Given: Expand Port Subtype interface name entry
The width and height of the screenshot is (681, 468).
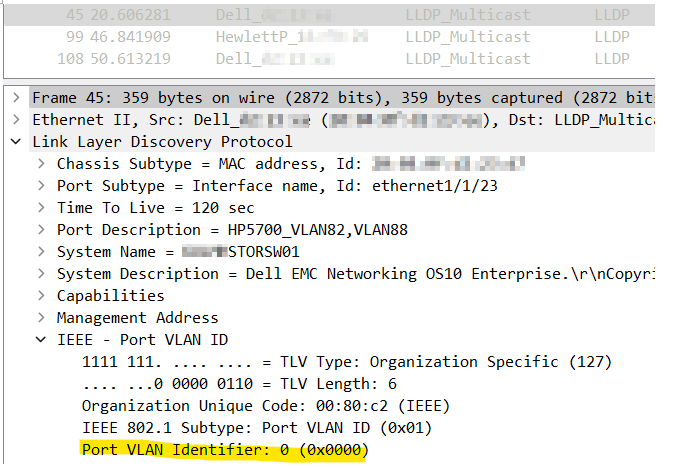Looking at the screenshot, I should (x=41, y=186).
